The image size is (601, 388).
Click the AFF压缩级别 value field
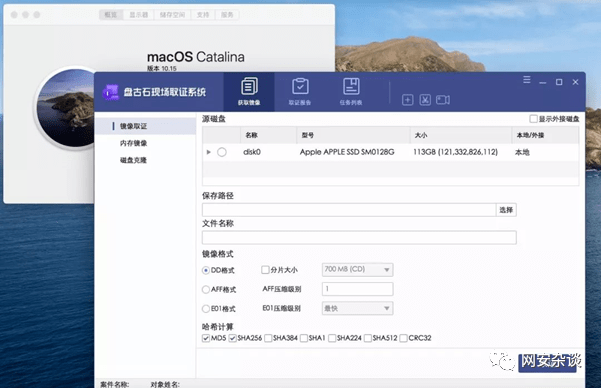[x=357, y=289]
